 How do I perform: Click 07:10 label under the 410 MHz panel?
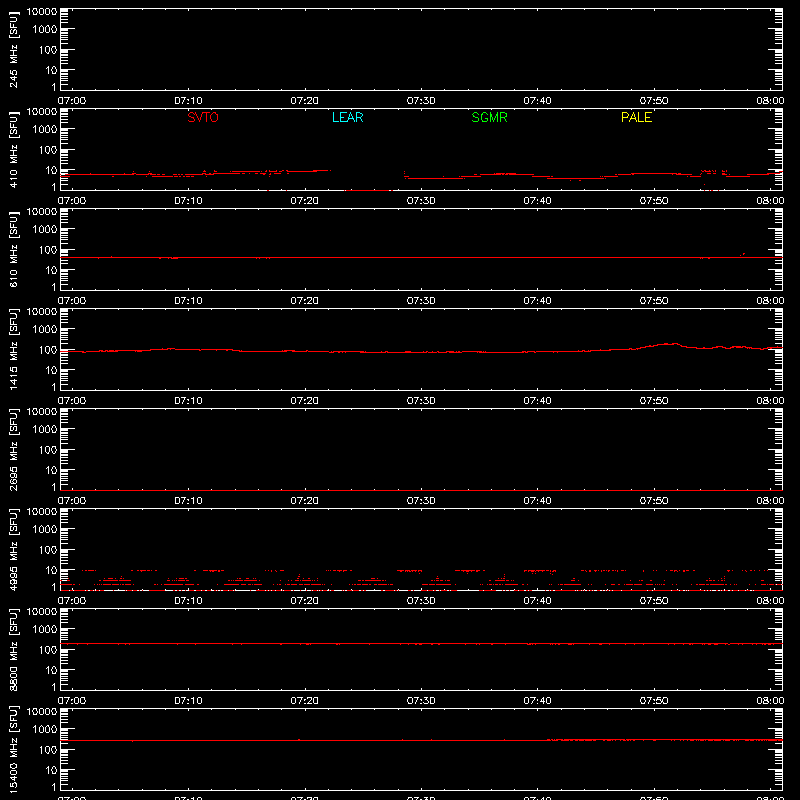point(188,201)
